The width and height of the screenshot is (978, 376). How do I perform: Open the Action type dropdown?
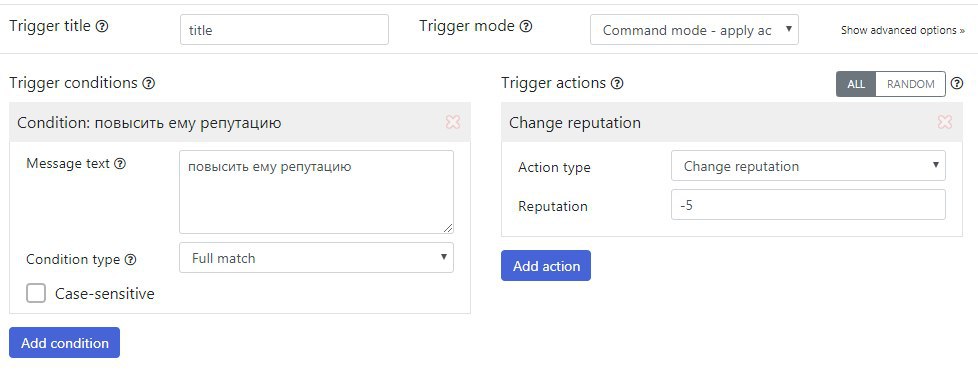pos(808,166)
